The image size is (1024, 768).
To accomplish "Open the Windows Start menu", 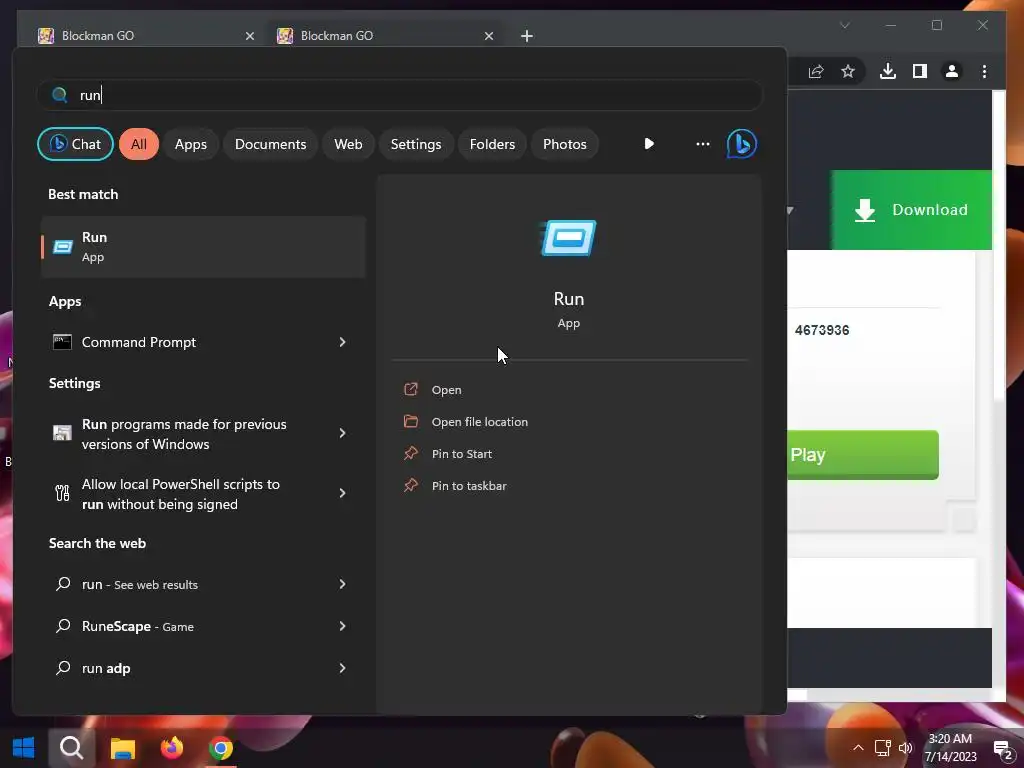I will 24,747.
